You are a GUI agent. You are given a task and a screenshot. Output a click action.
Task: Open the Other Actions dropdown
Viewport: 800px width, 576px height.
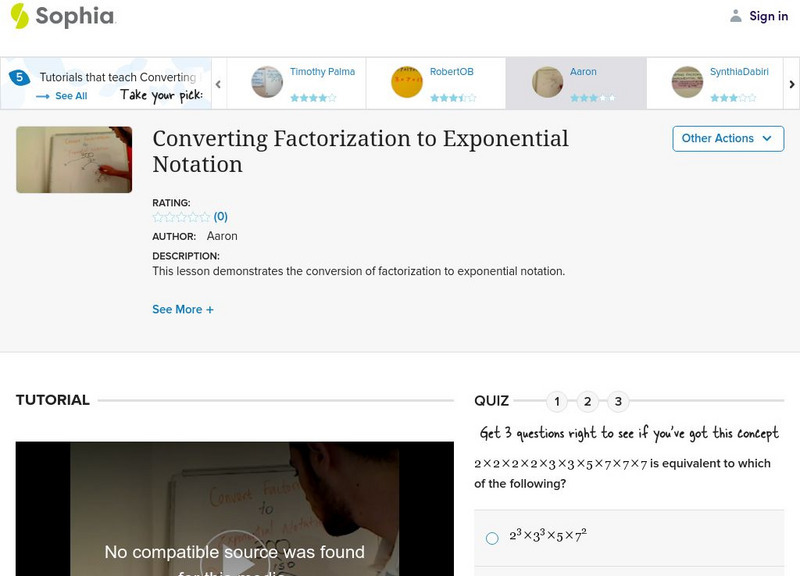point(727,138)
